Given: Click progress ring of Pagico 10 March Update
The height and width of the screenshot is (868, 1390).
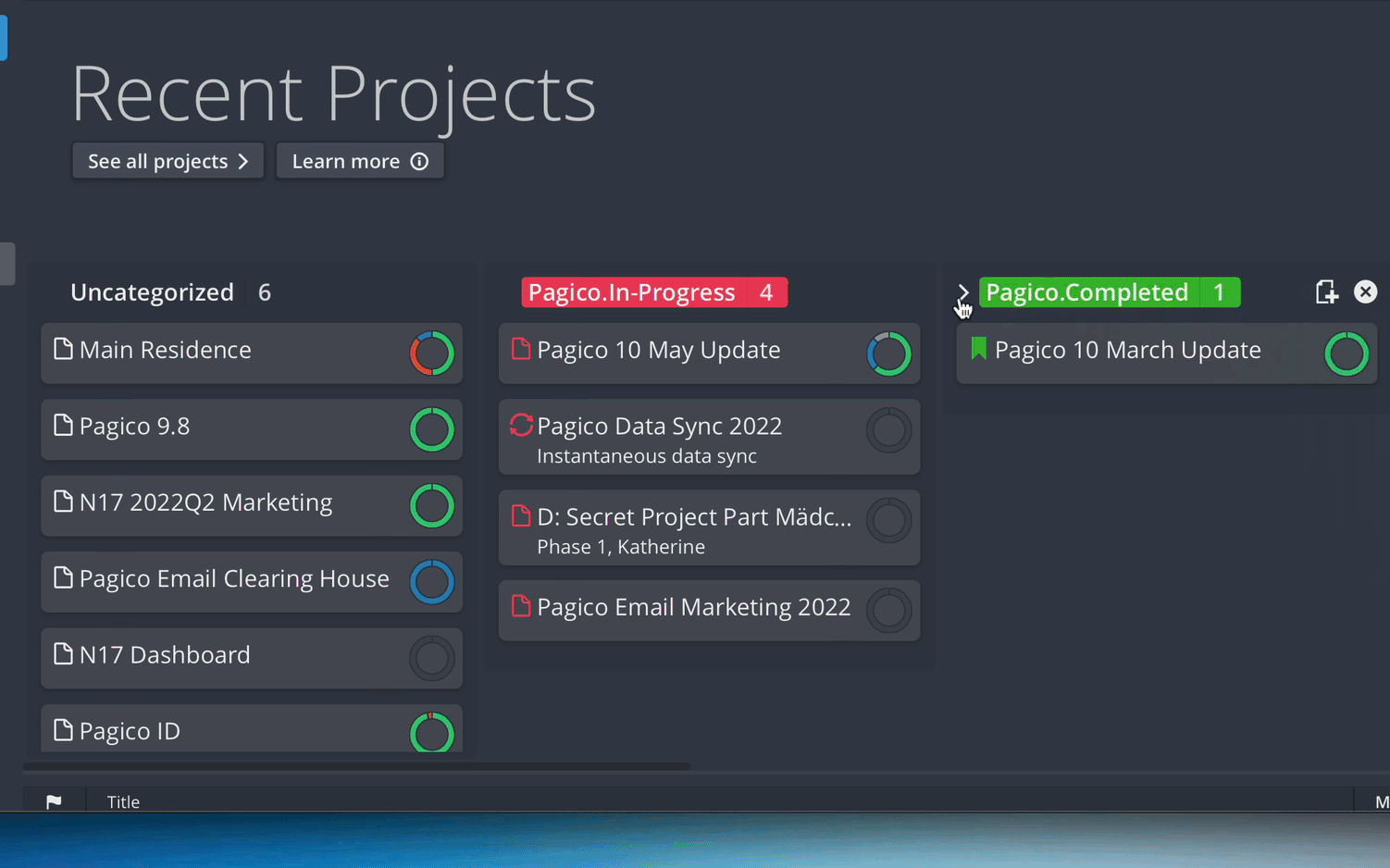Looking at the screenshot, I should coord(1347,353).
